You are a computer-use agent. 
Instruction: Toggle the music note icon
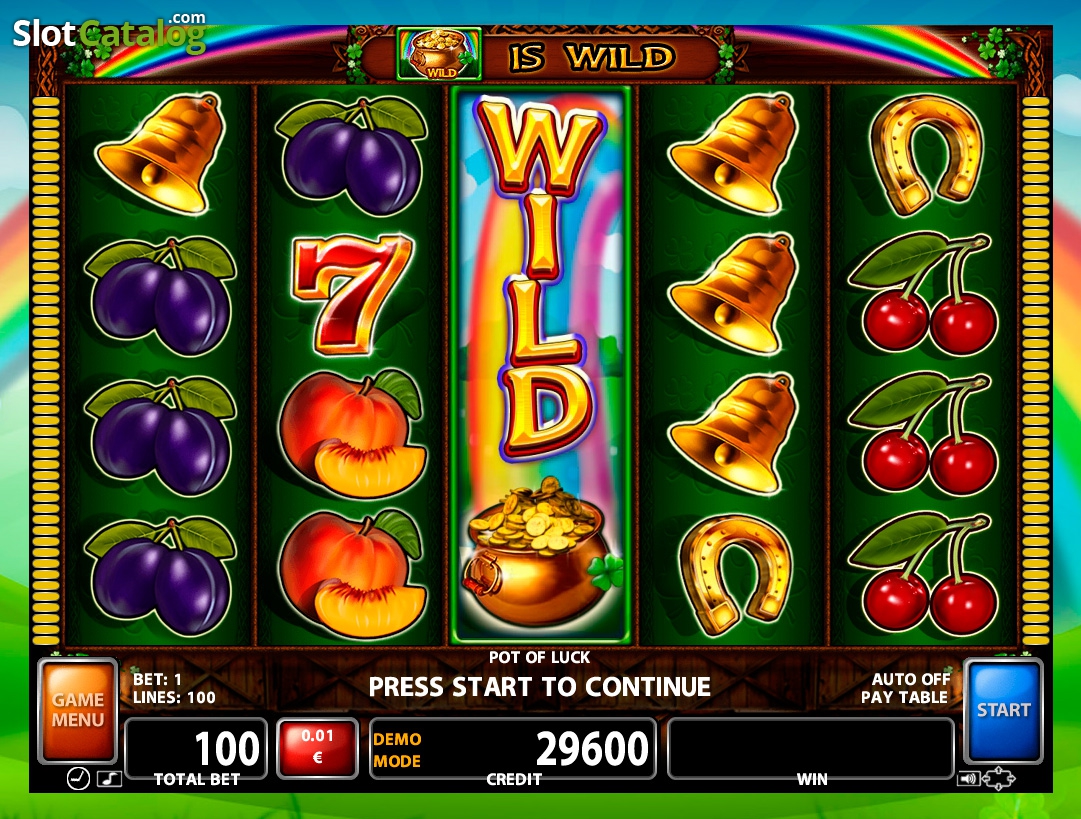pyautogui.click(x=109, y=779)
